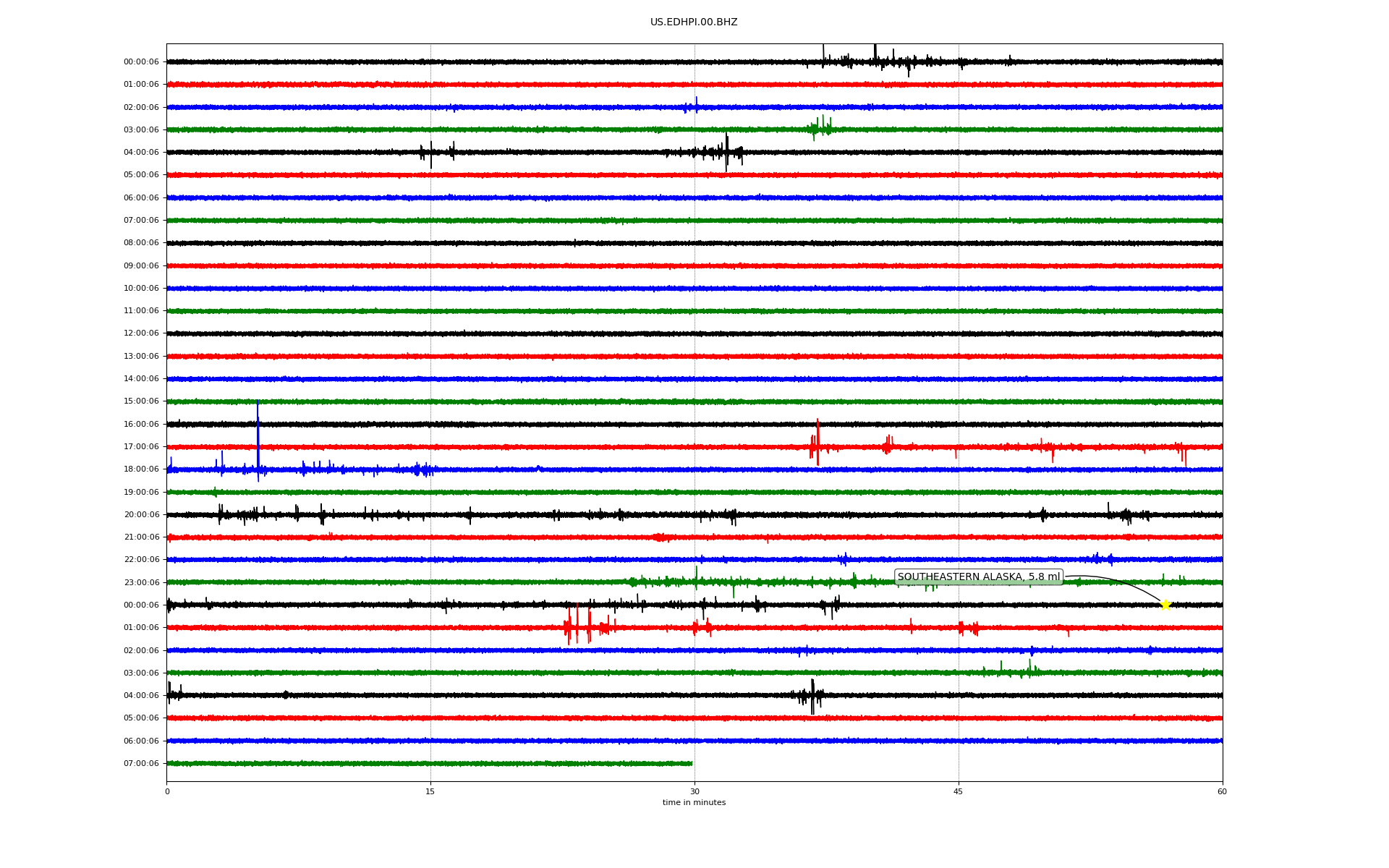Image resolution: width=1389 pixels, height=868 pixels.
Task: Click the 12:00:06 time label
Action: (141, 333)
